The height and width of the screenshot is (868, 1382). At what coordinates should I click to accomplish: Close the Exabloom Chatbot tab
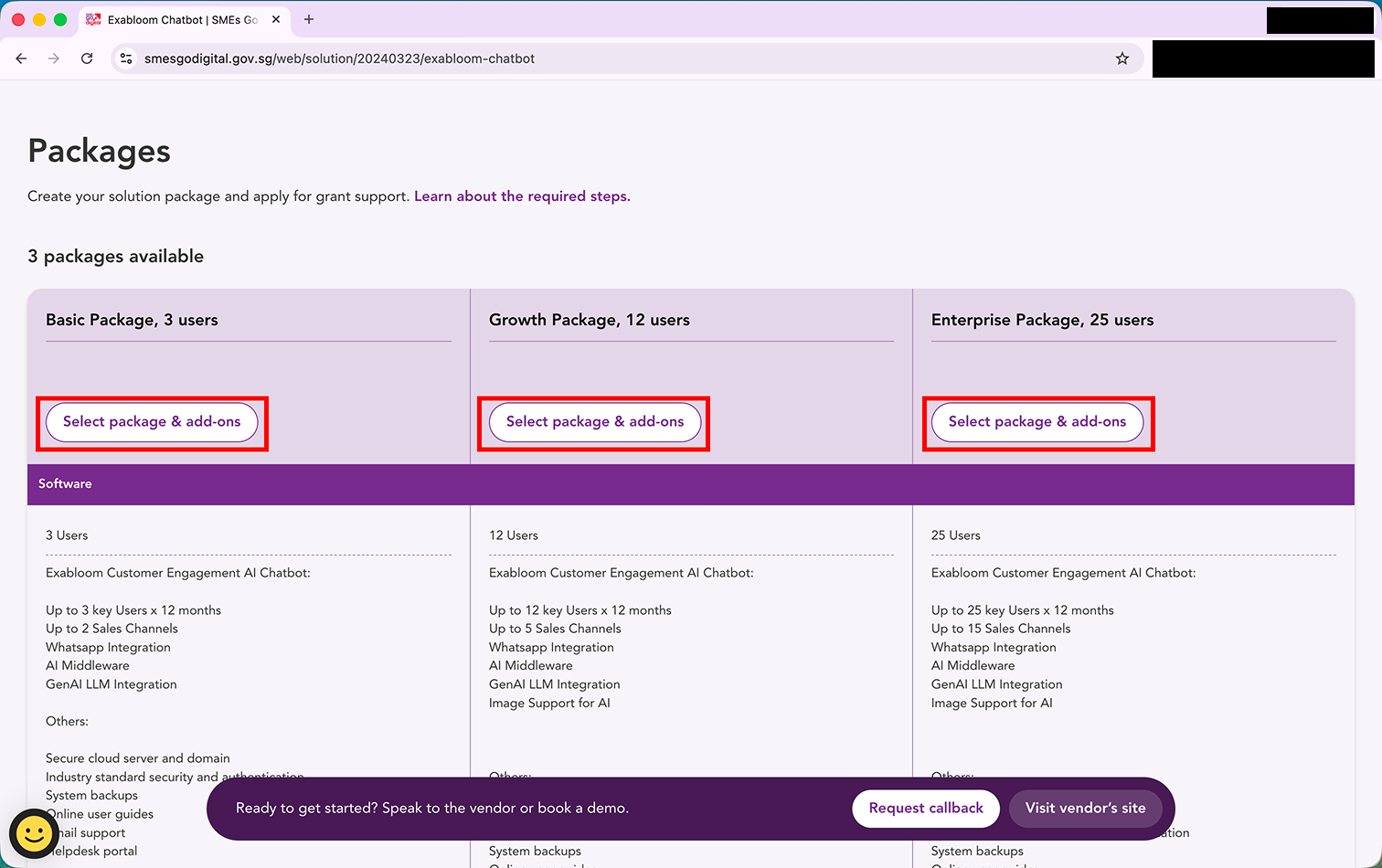point(276,19)
